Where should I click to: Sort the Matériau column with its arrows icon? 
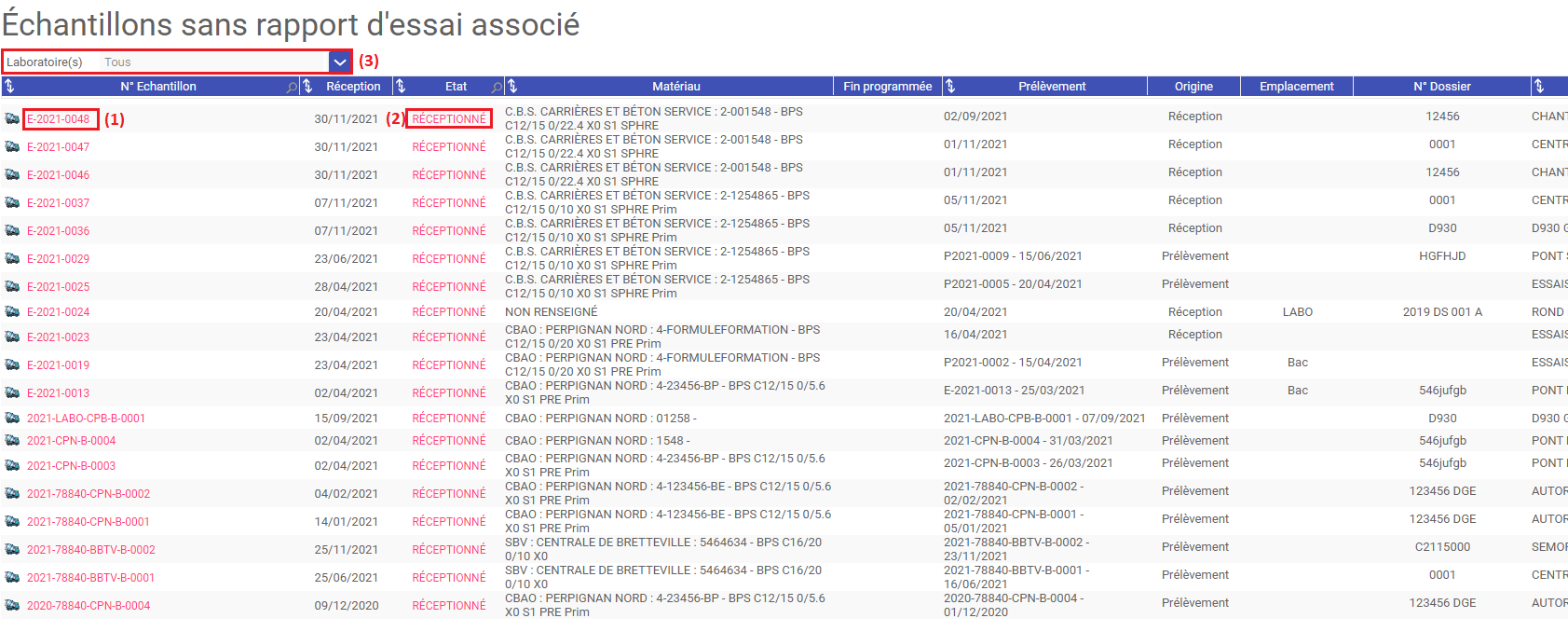(x=512, y=87)
